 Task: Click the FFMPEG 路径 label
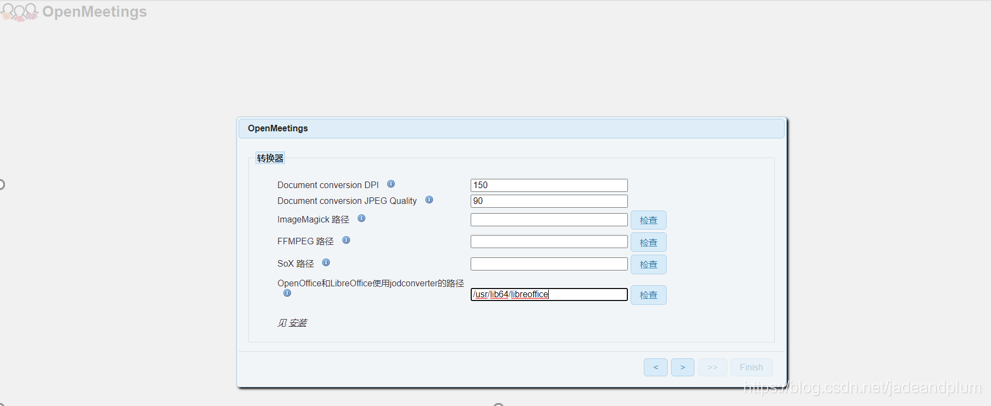tap(307, 241)
